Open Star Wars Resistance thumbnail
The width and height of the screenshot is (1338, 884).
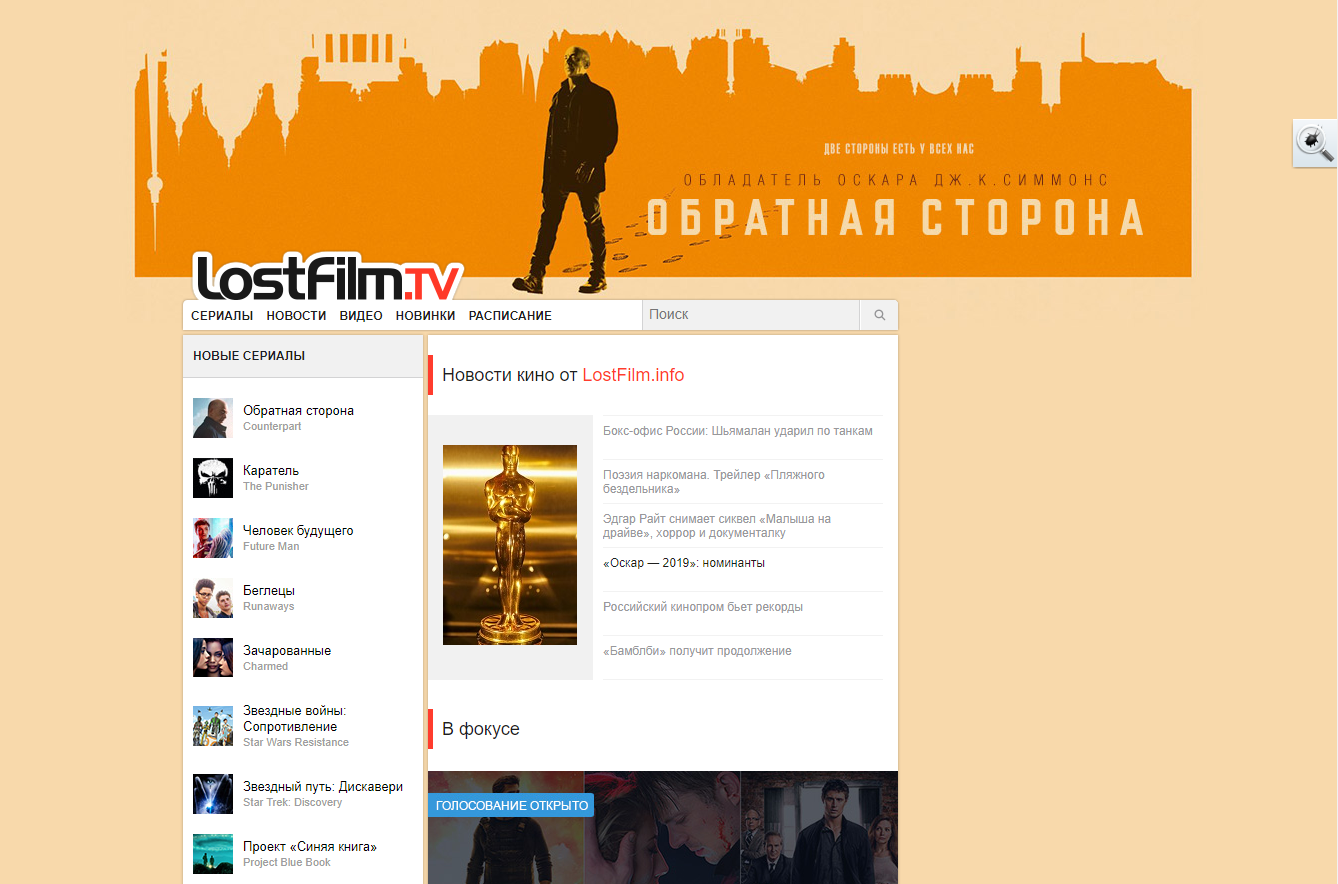213,726
